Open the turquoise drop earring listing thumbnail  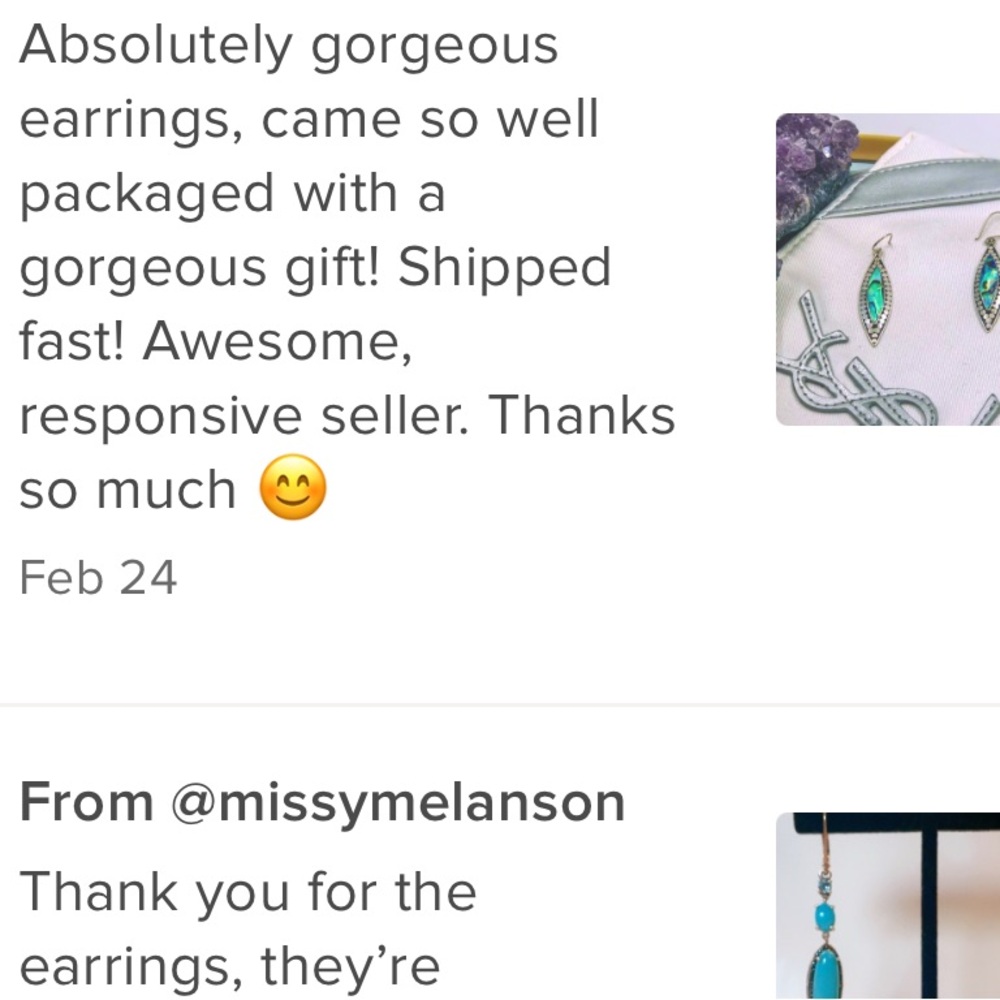tap(888, 906)
